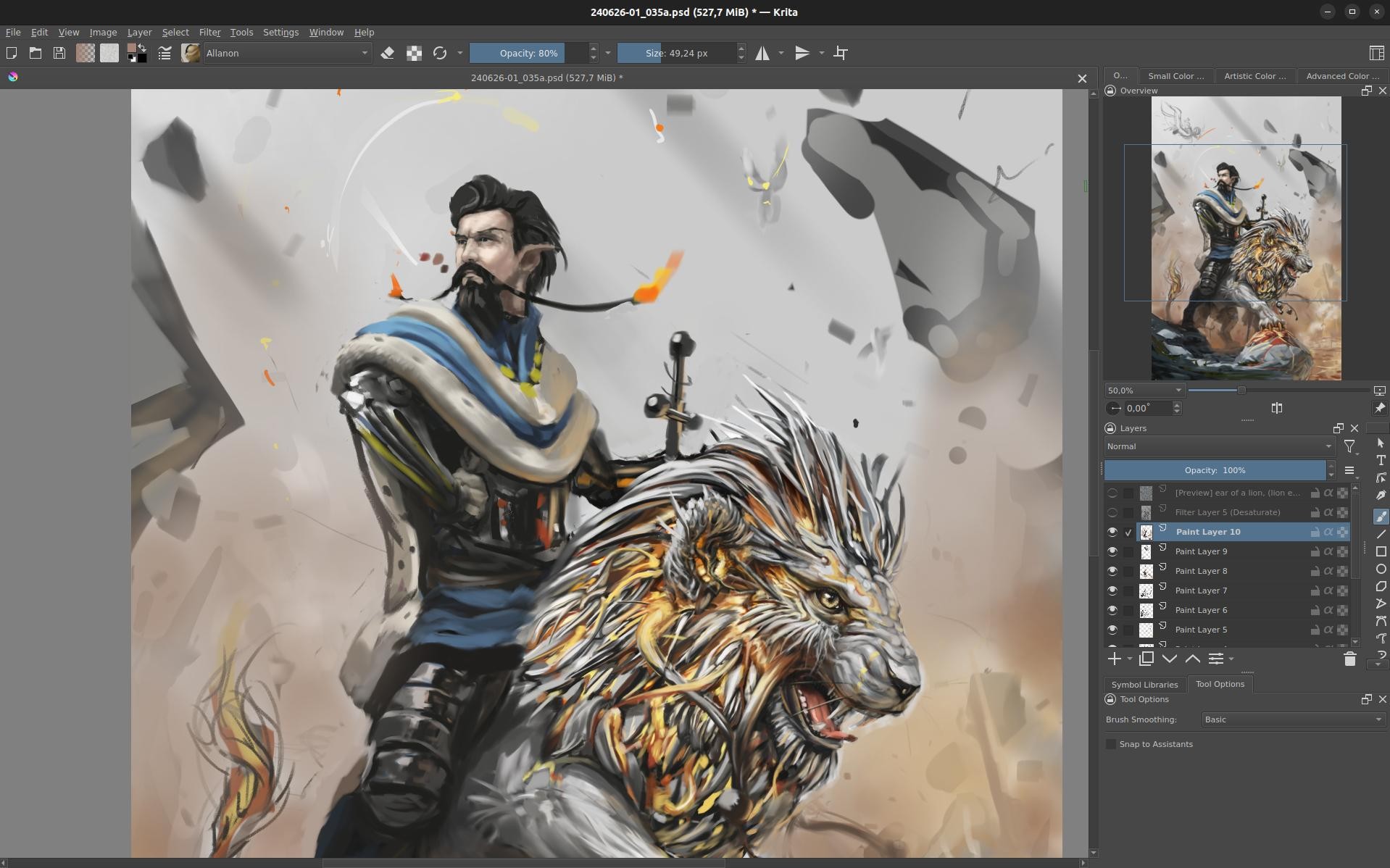Toggle the wrap around mode icon
This screenshot has height=868, width=1390.
(x=841, y=53)
